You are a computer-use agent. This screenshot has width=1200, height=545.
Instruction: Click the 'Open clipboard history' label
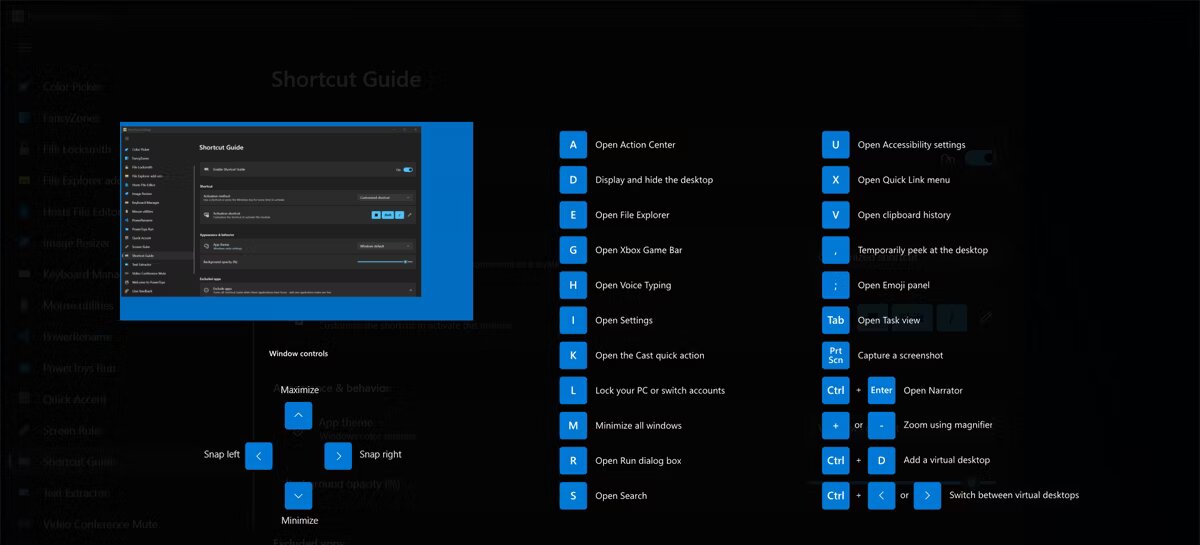(904, 215)
